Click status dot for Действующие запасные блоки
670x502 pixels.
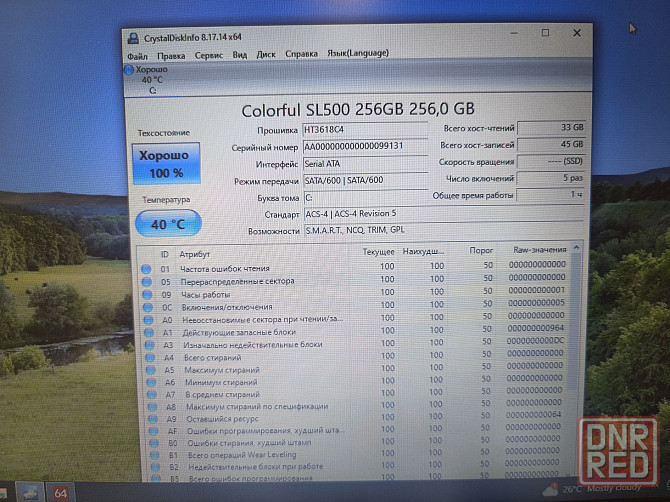(x=149, y=332)
